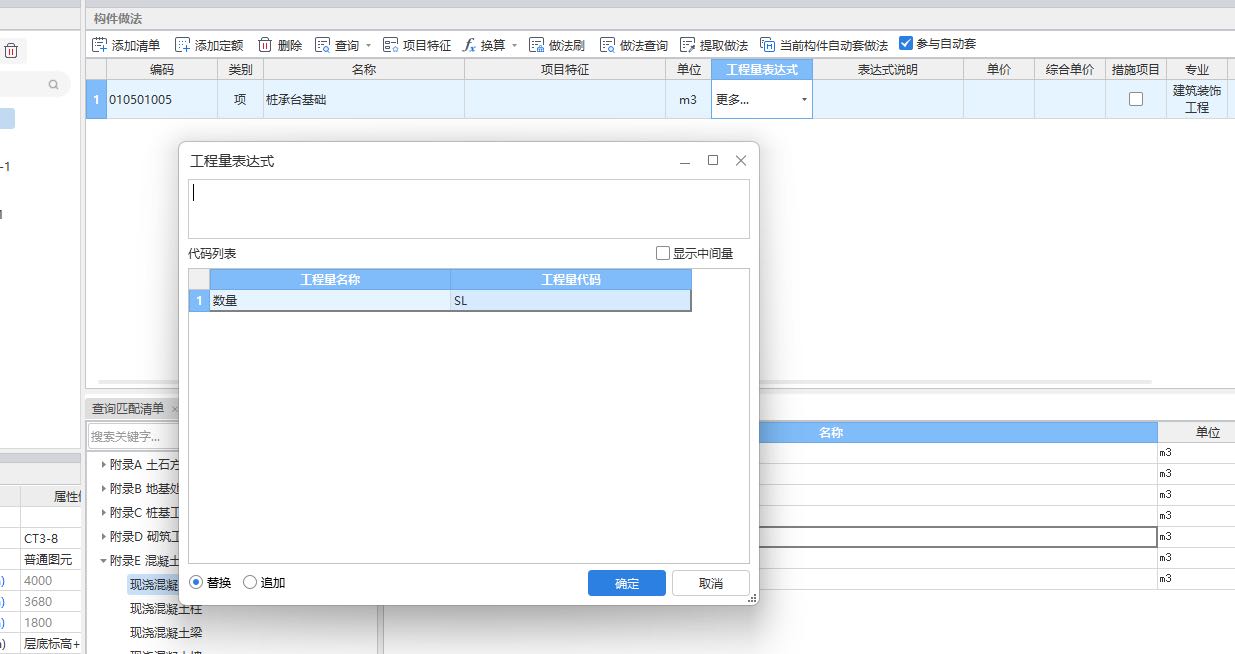Click the 添加清单 icon in toolbar
This screenshot has height=654, width=1235.
(x=100, y=45)
